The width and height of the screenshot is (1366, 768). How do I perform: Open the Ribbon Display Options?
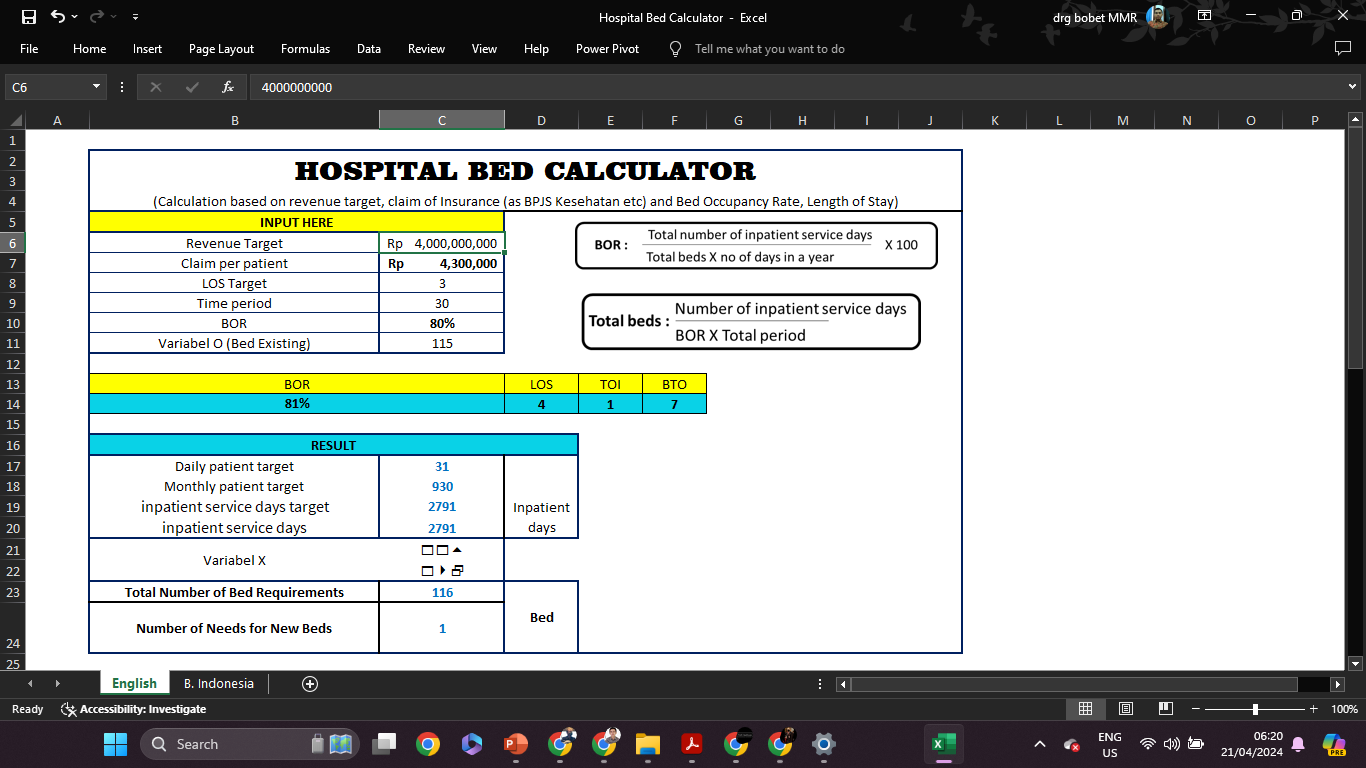[1204, 16]
